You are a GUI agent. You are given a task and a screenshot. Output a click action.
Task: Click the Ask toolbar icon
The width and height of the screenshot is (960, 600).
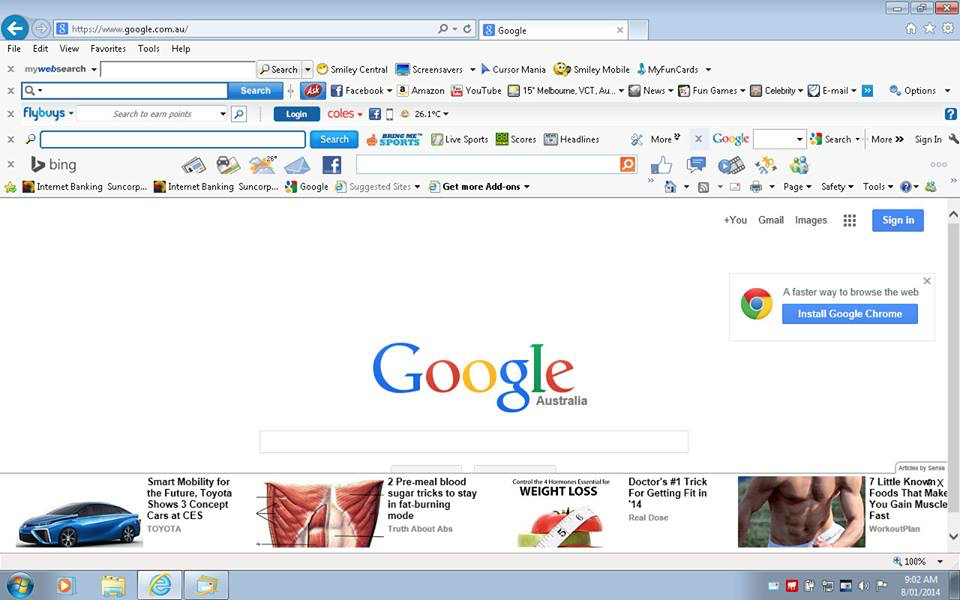tap(313, 91)
